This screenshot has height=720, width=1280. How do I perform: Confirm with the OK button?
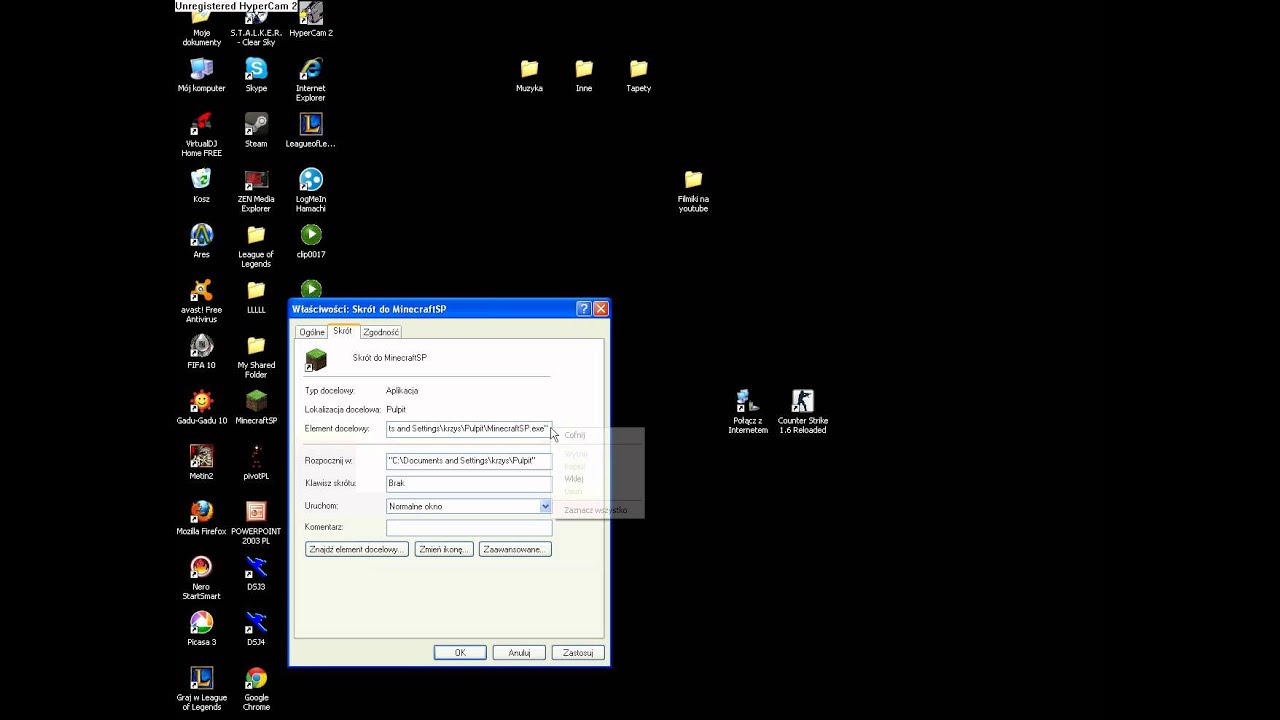(x=460, y=653)
